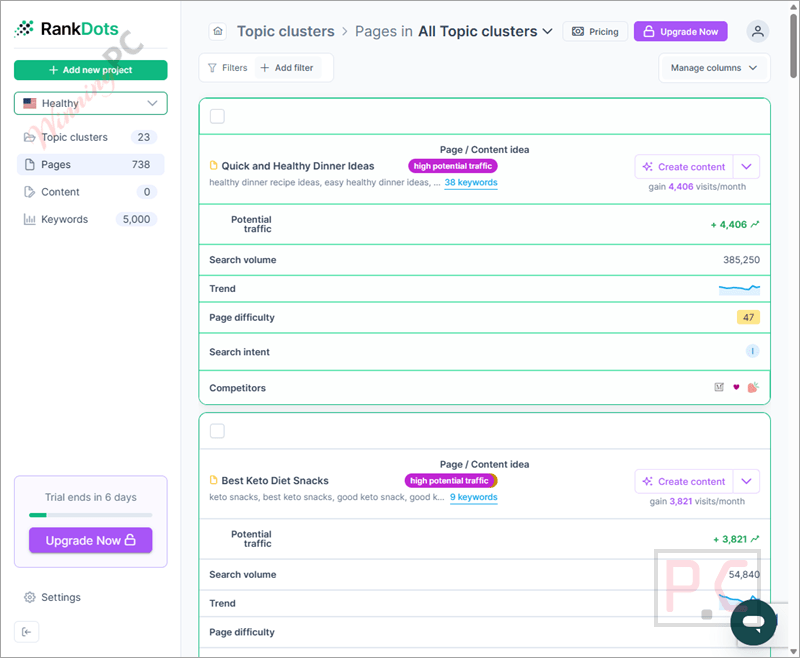Expand Create content options for Dinner Ideas
Screen dimensions: 800x658
(x=746, y=167)
